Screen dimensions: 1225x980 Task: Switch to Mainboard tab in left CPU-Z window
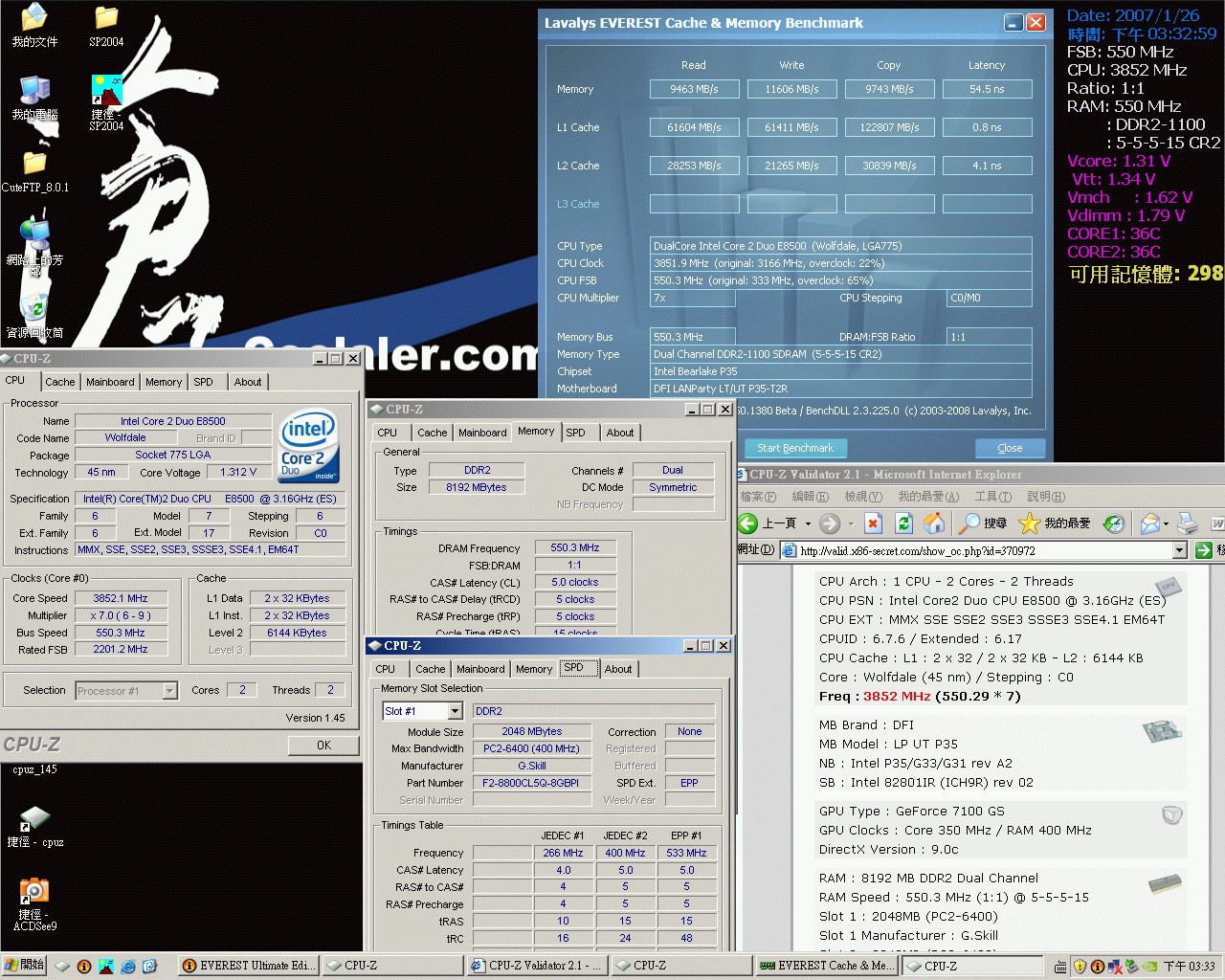[x=110, y=382]
